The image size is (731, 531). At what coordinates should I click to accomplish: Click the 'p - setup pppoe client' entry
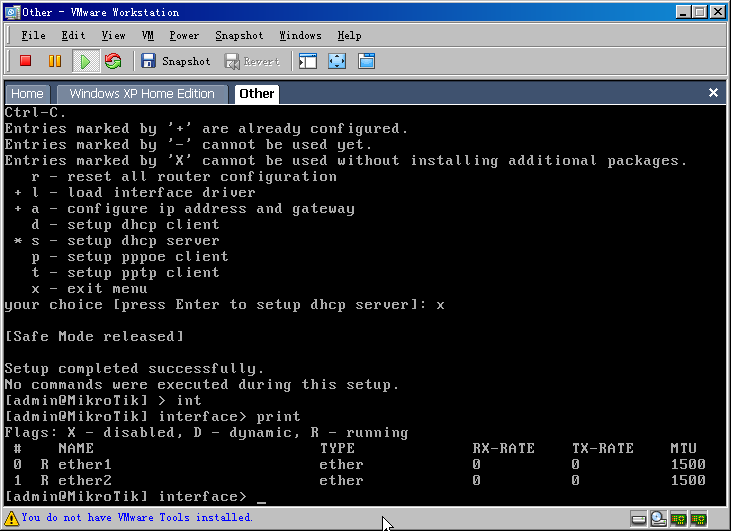coord(130,257)
